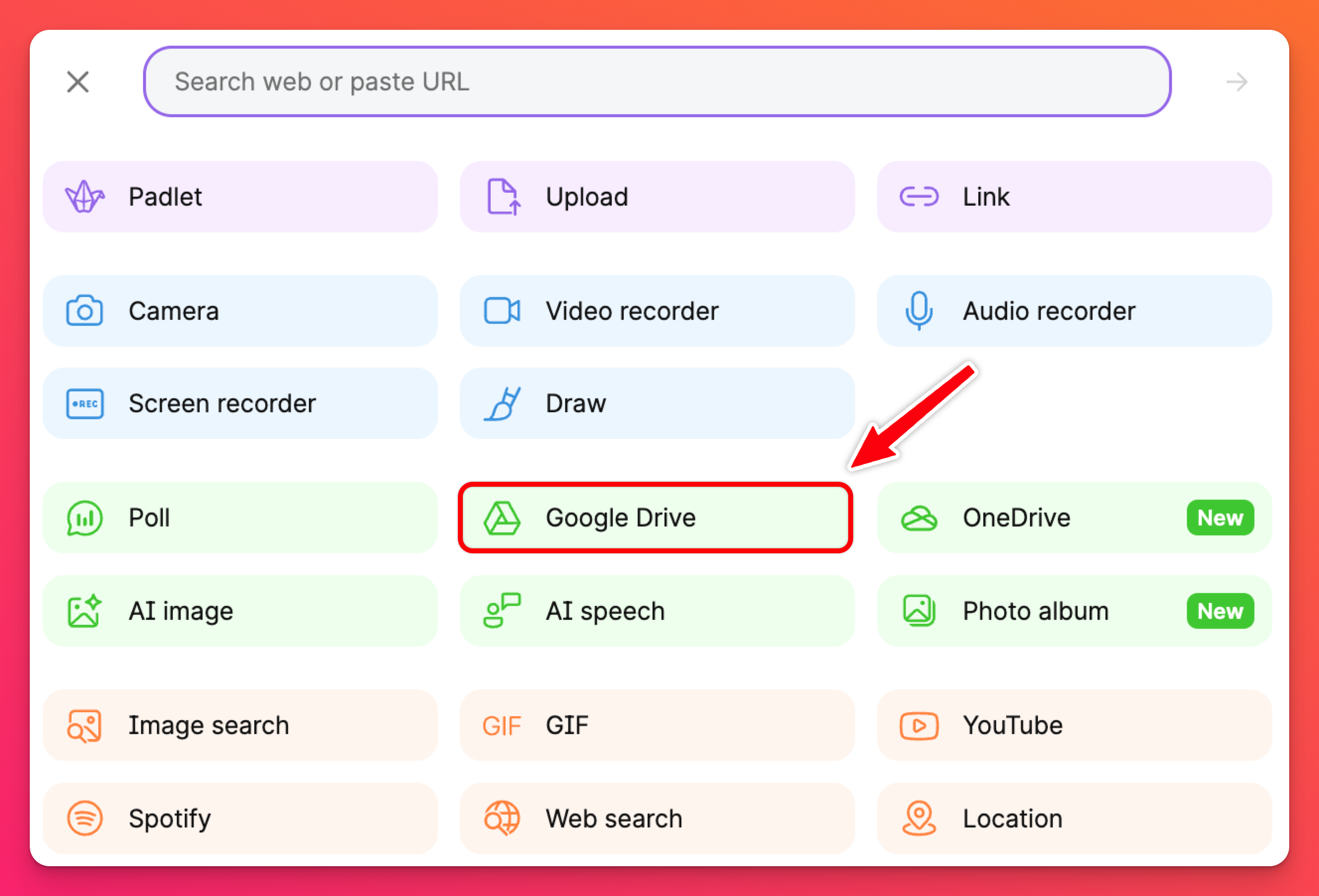The height and width of the screenshot is (896, 1319).
Task: Choose the AI speech option
Action: [657, 611]
